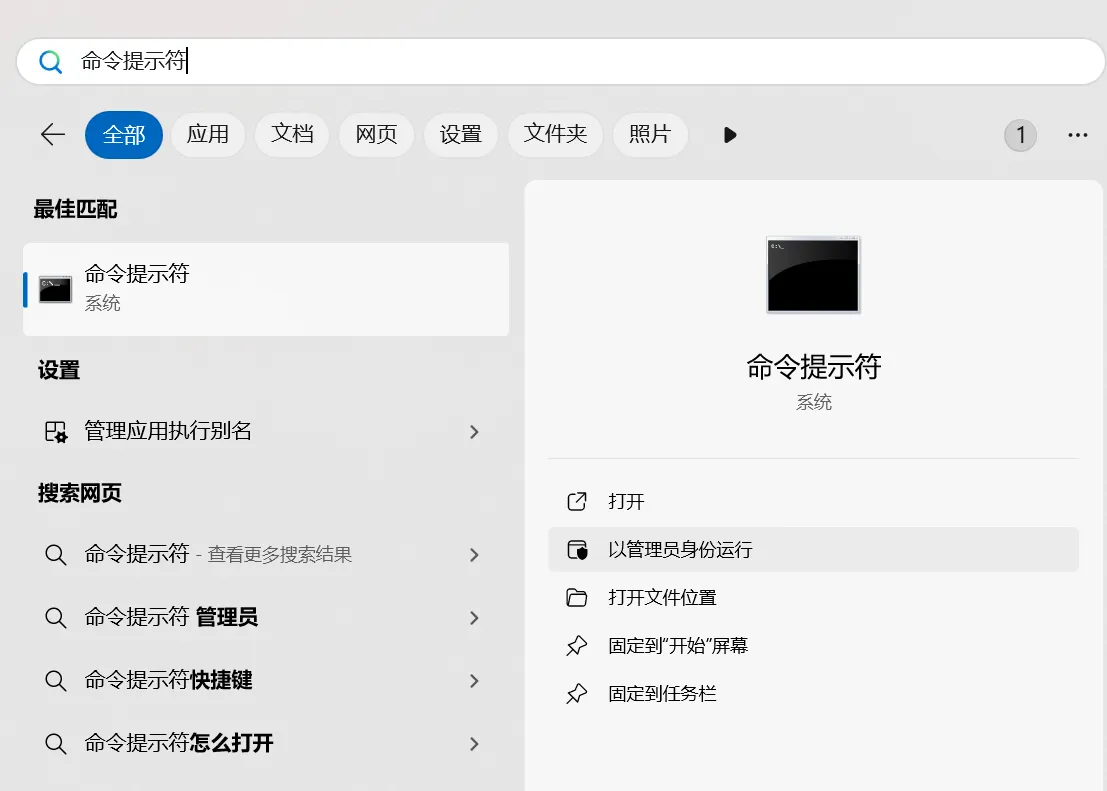Viewport: 1107px width, 791px height.
Task: Click the back arrow to return
Action: [x=52, y=135]
